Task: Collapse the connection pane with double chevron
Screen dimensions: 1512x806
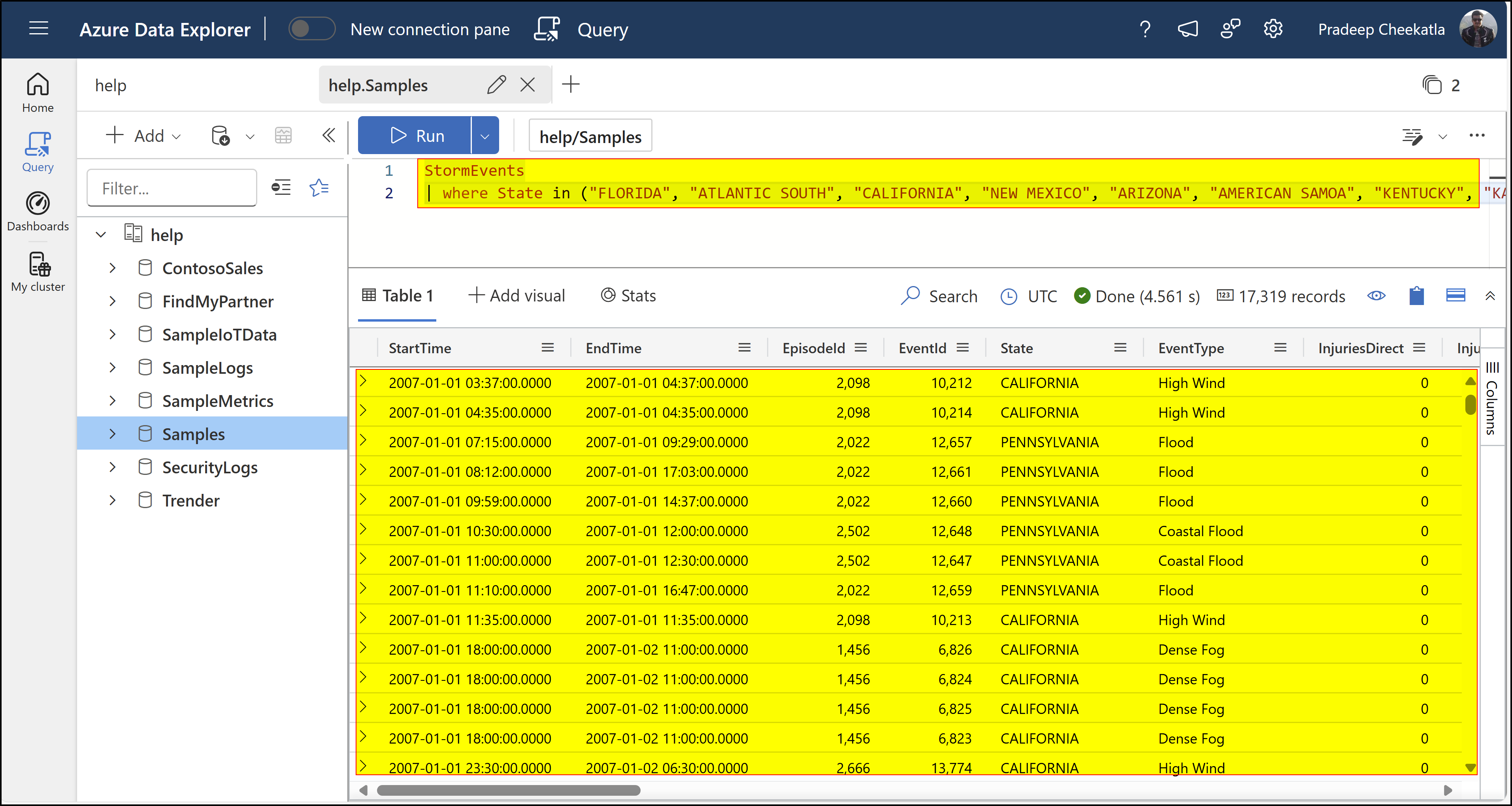Action: coord(329,136)
